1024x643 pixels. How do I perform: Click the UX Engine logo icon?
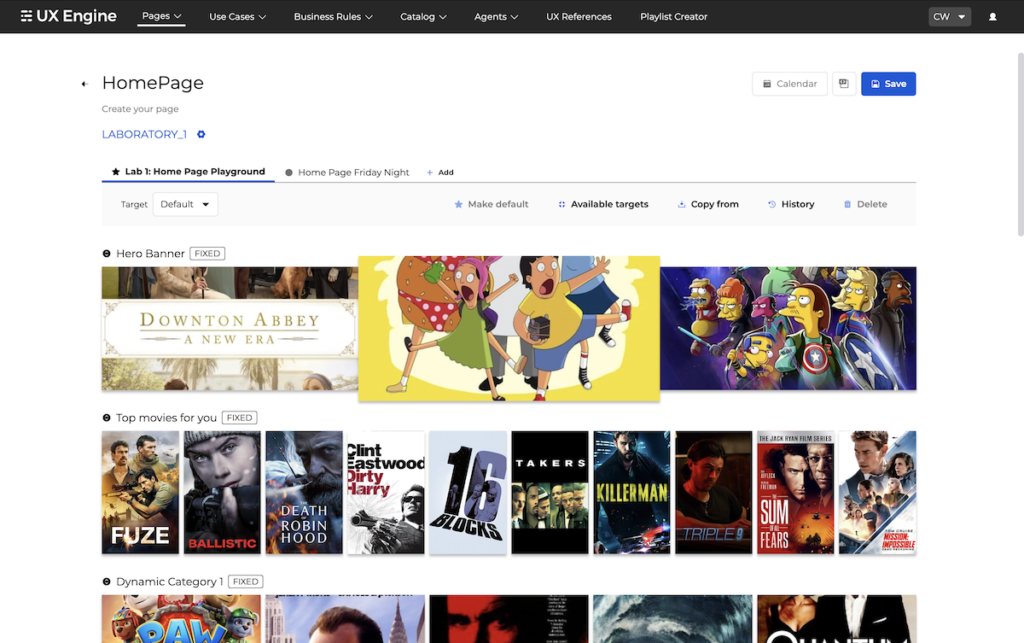click(x=26, y=16)
